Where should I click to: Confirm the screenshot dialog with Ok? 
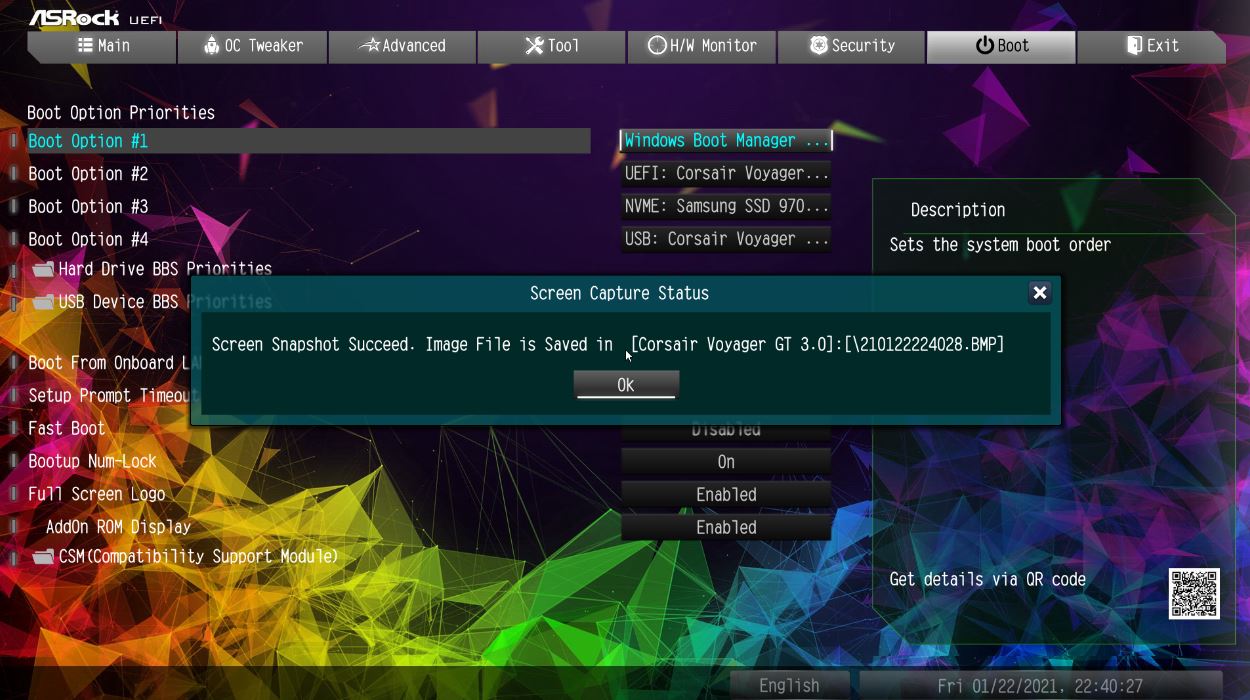pyautogui.click(x=626, y=385)
